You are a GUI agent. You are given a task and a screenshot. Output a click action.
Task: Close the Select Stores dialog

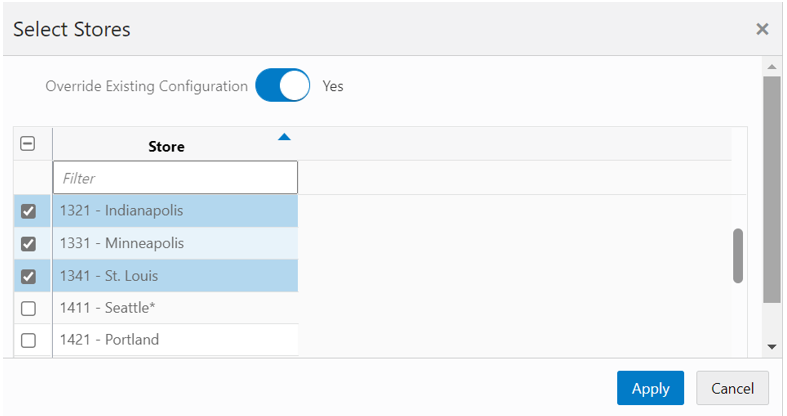point(762,29)
